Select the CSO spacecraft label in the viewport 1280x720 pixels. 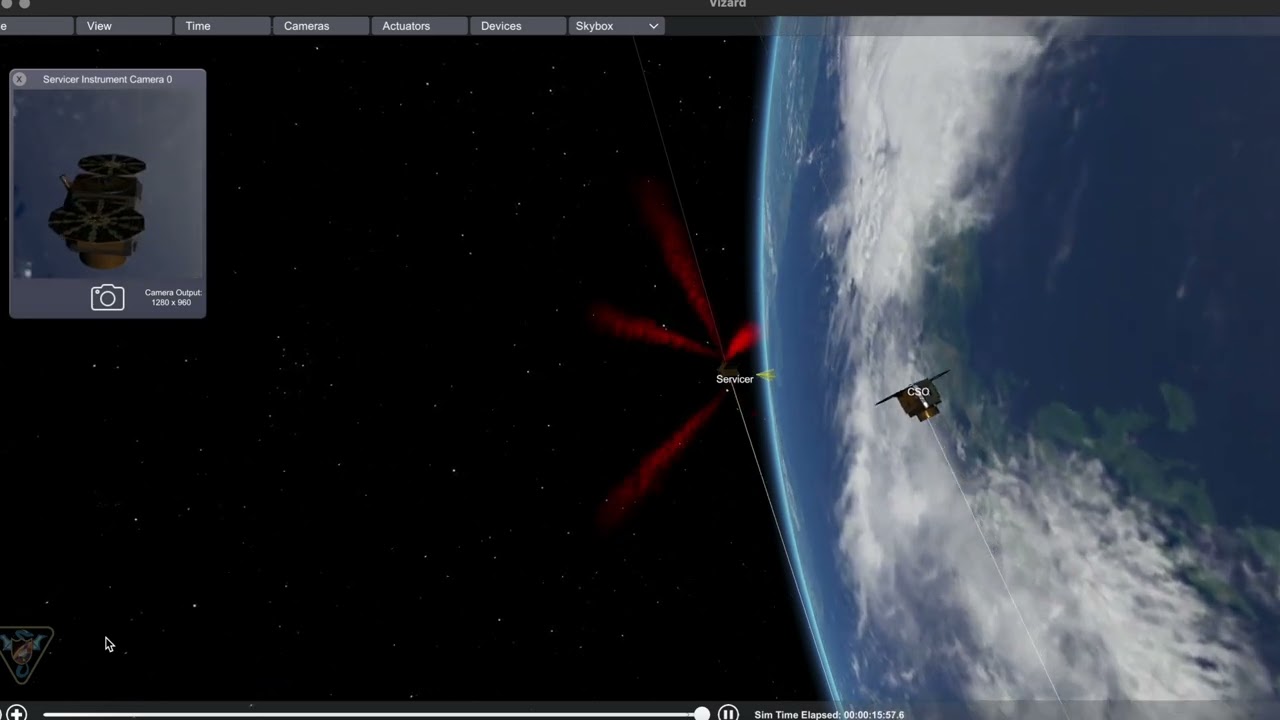coord(918,391)
